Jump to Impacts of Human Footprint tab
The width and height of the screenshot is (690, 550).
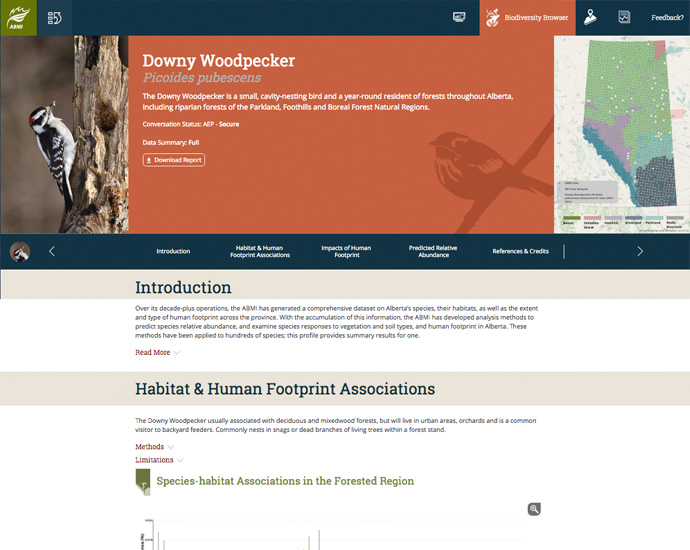click(x=346, y=251)
